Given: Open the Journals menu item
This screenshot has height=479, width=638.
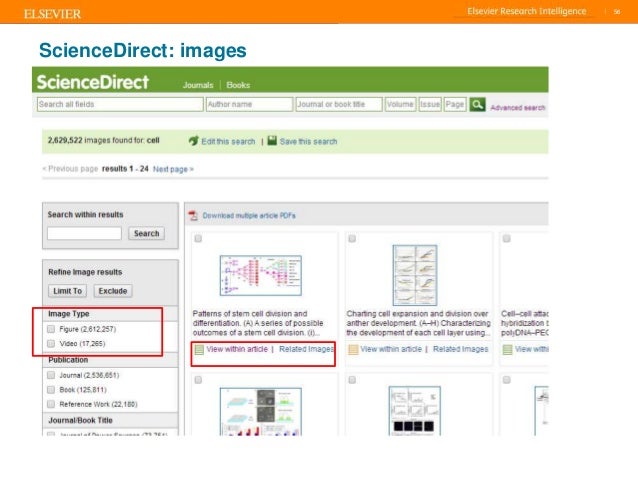Looking at the screenshot, I should coord(198,85).
